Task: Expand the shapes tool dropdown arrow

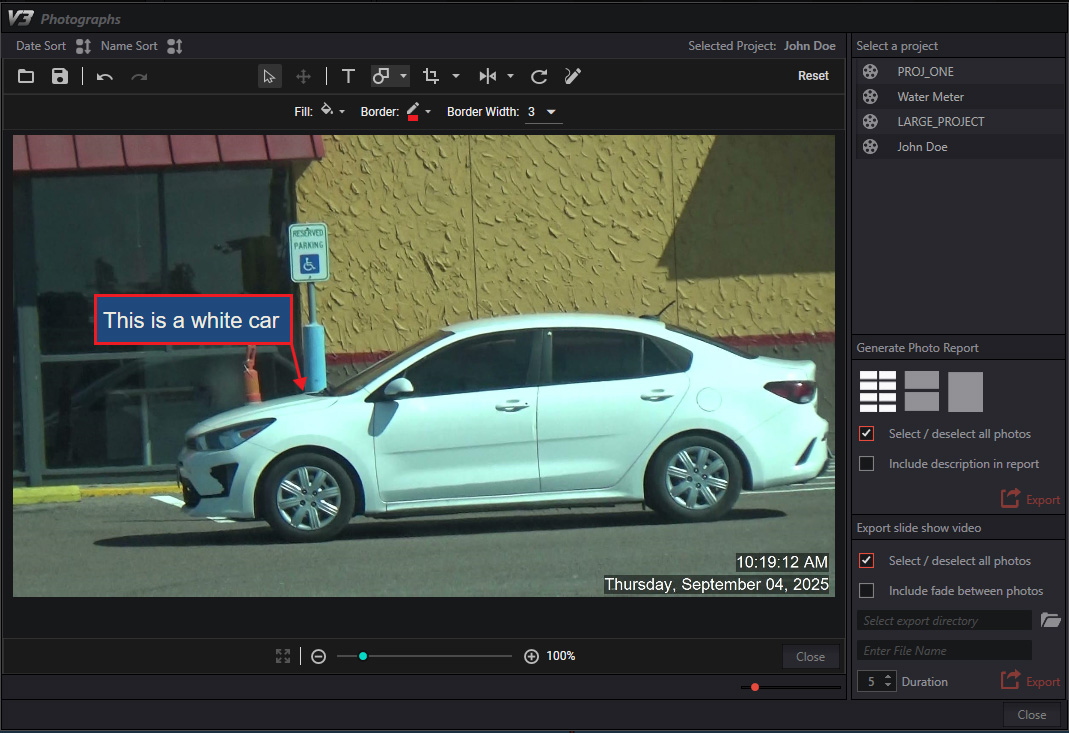Action: 404,76
